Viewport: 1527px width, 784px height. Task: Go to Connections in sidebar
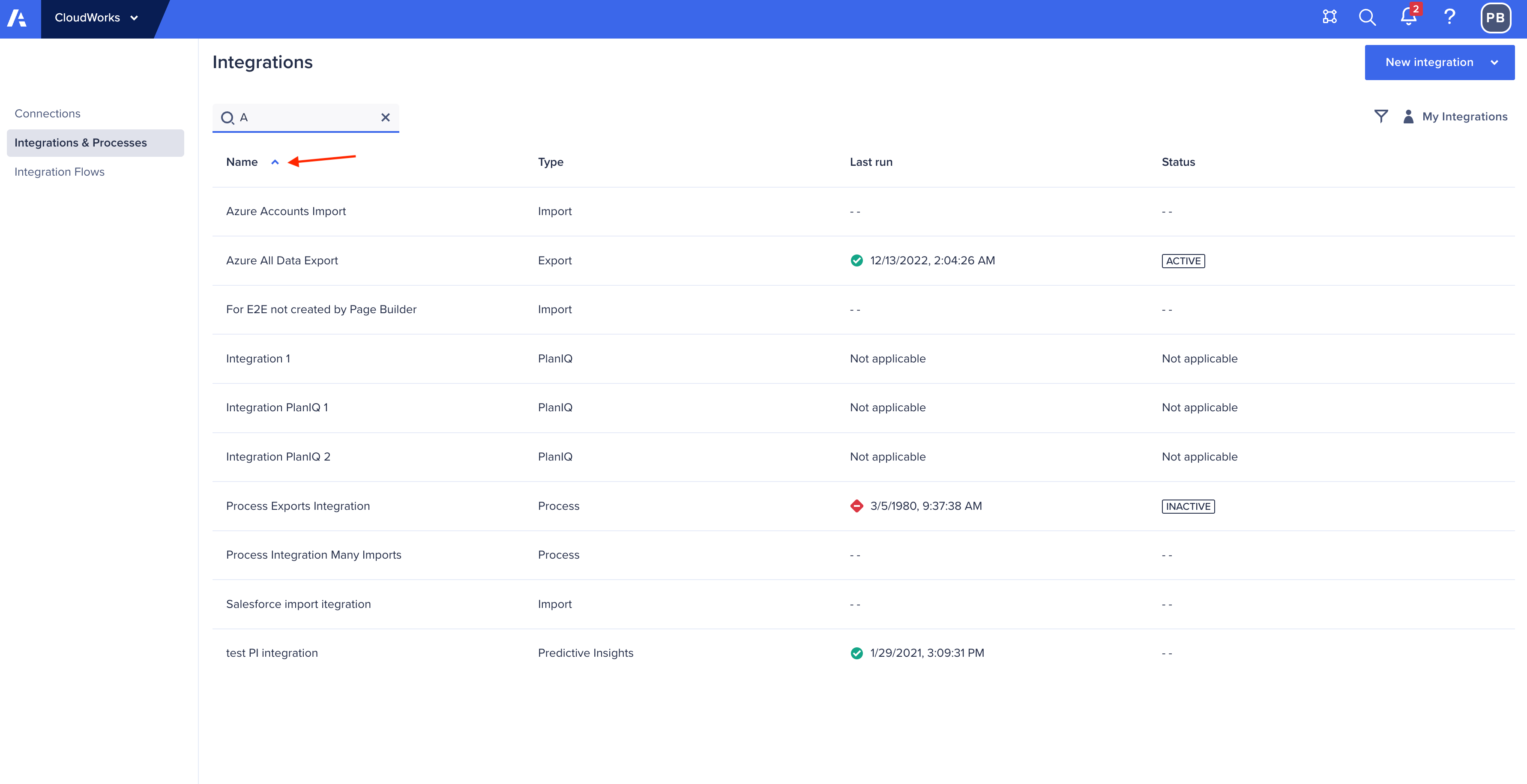point(48,113)
